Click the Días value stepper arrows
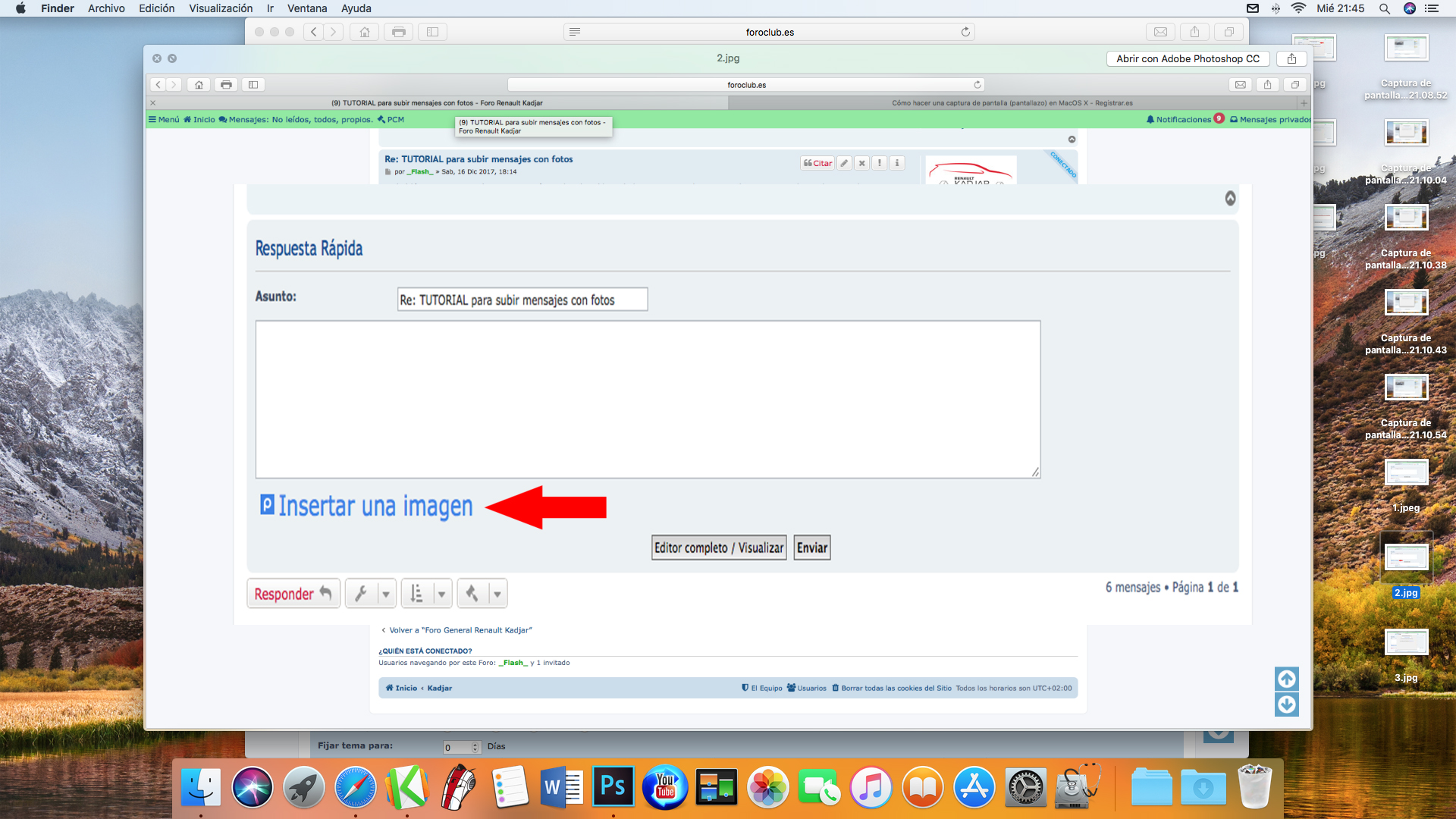 coord(475,747)
